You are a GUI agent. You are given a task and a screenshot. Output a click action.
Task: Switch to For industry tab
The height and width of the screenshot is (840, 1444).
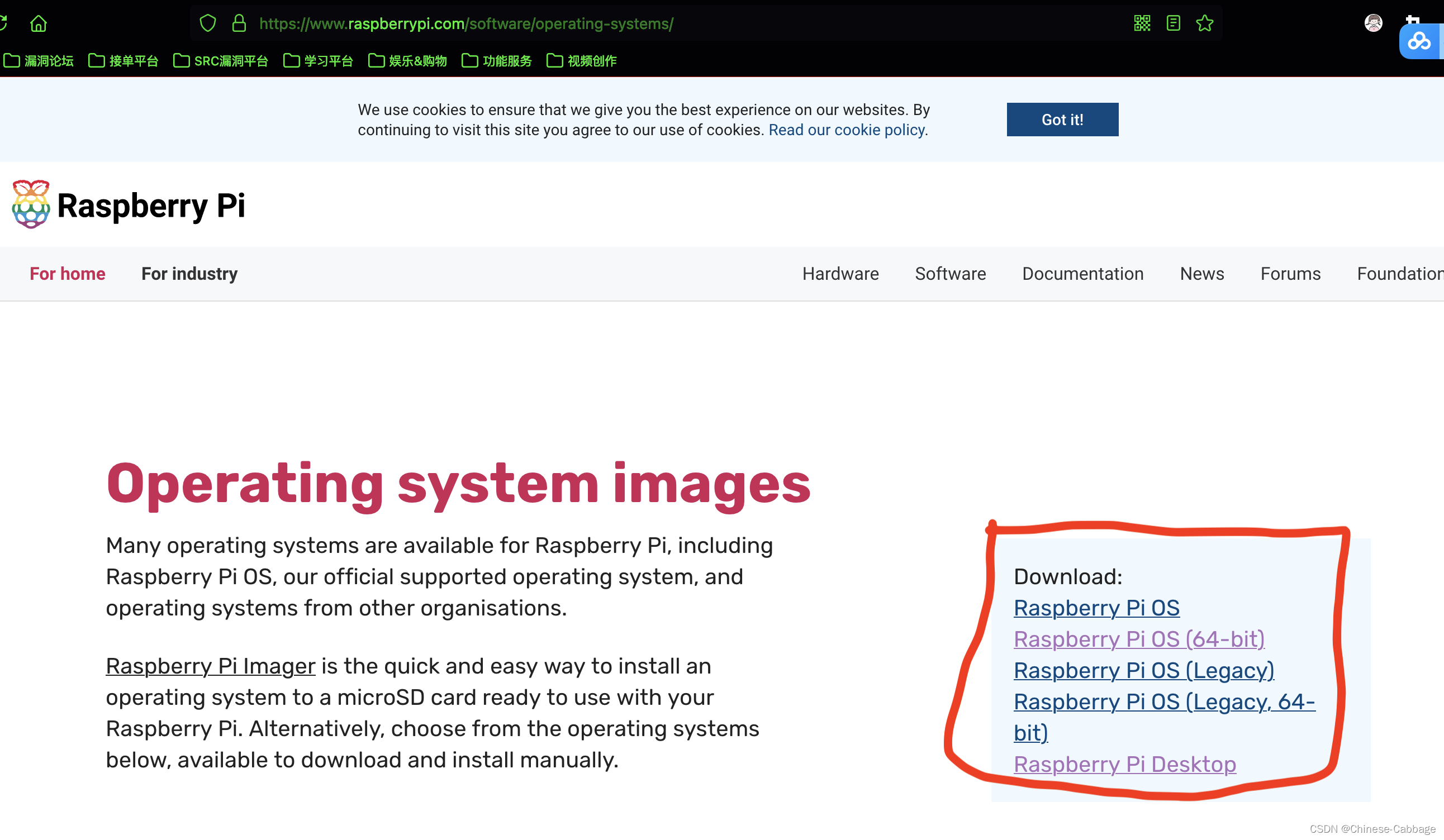189,274
